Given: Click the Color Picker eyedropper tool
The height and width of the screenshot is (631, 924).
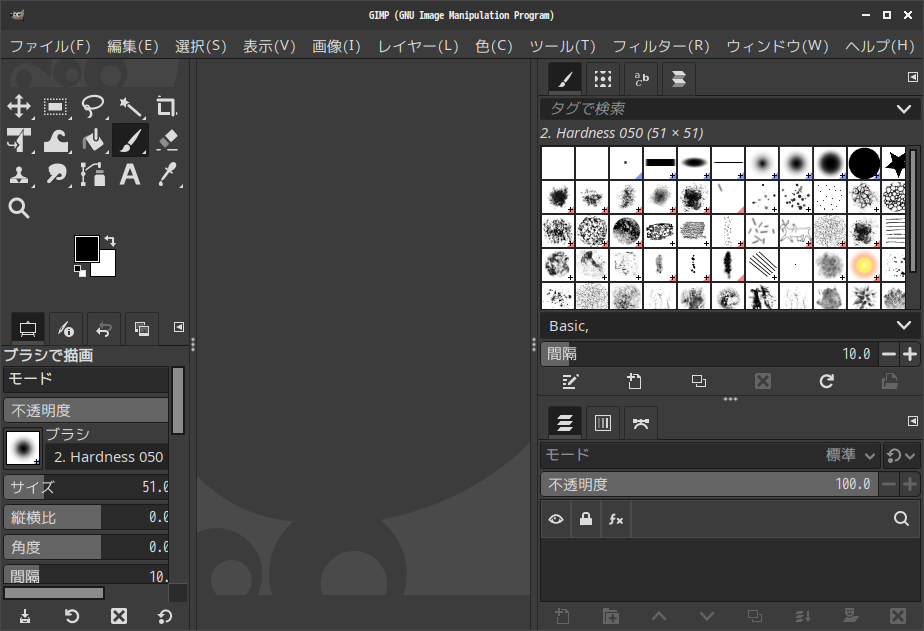Looking at the screenshot, I should pos(167,174).
